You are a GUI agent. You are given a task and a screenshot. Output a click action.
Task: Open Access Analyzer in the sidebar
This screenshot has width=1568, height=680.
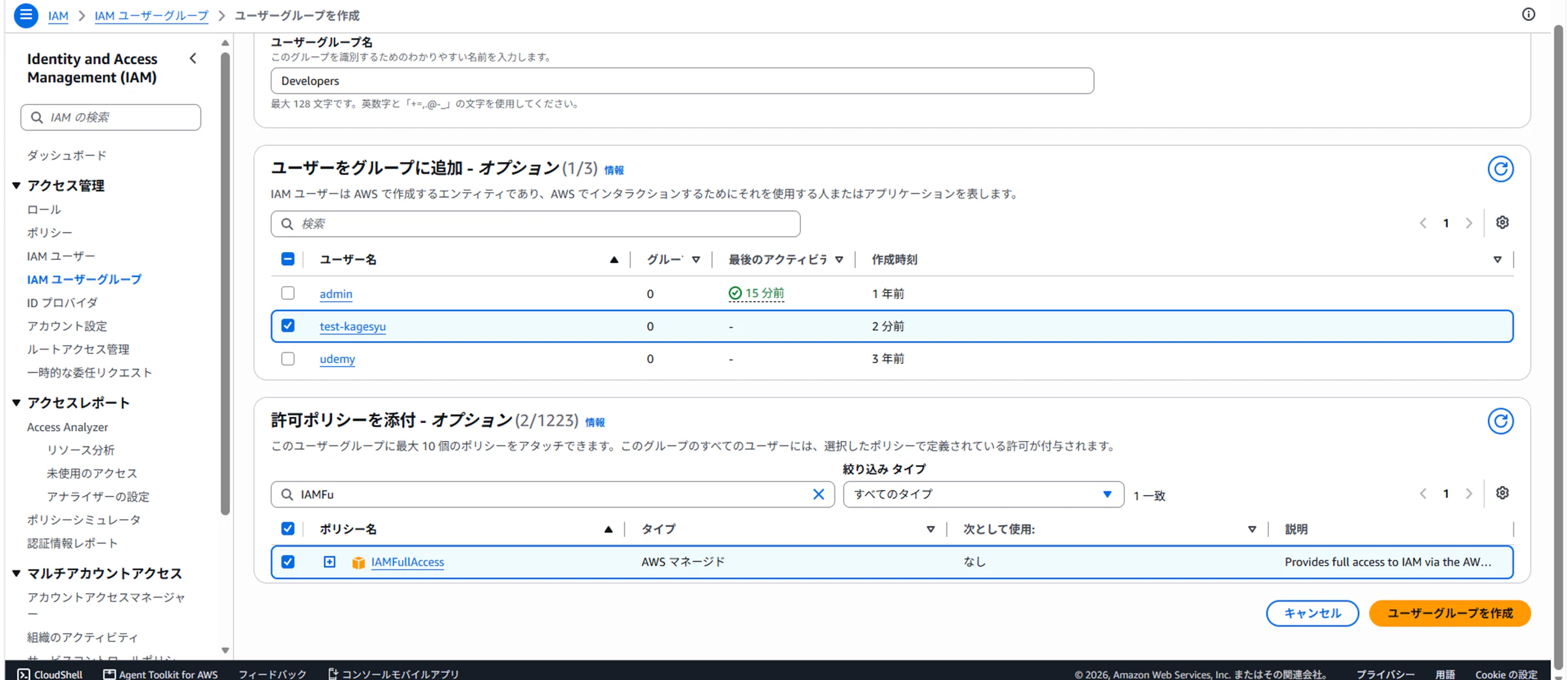(67, 427)
